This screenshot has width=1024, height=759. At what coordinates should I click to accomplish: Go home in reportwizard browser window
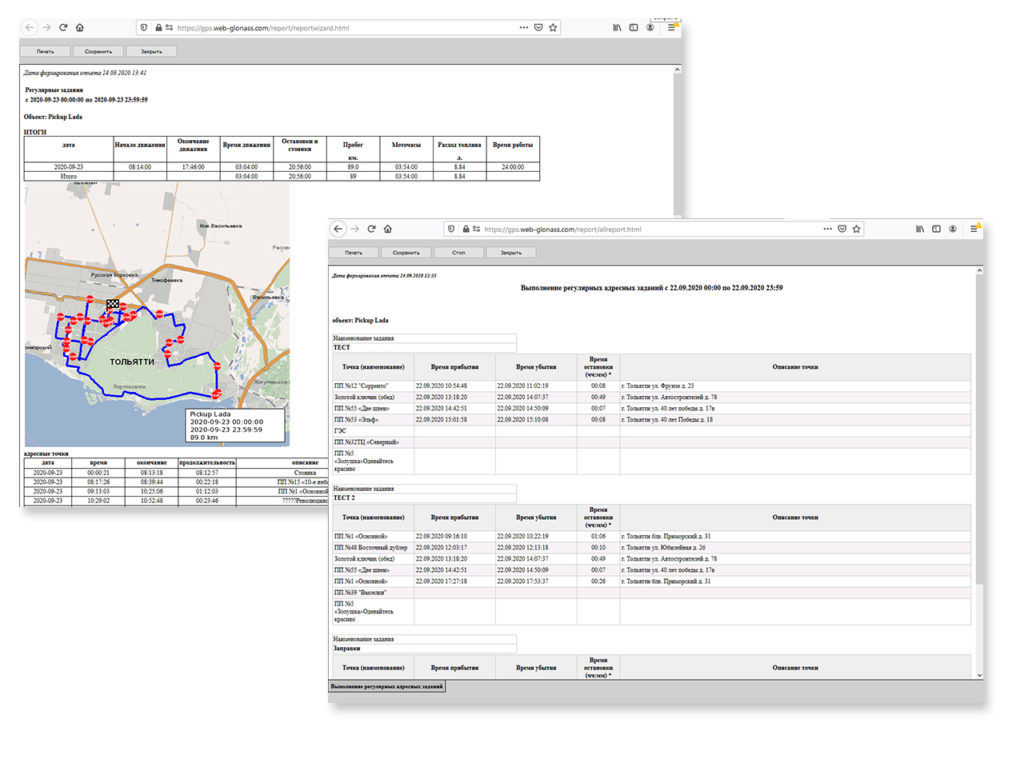[80, 27]
